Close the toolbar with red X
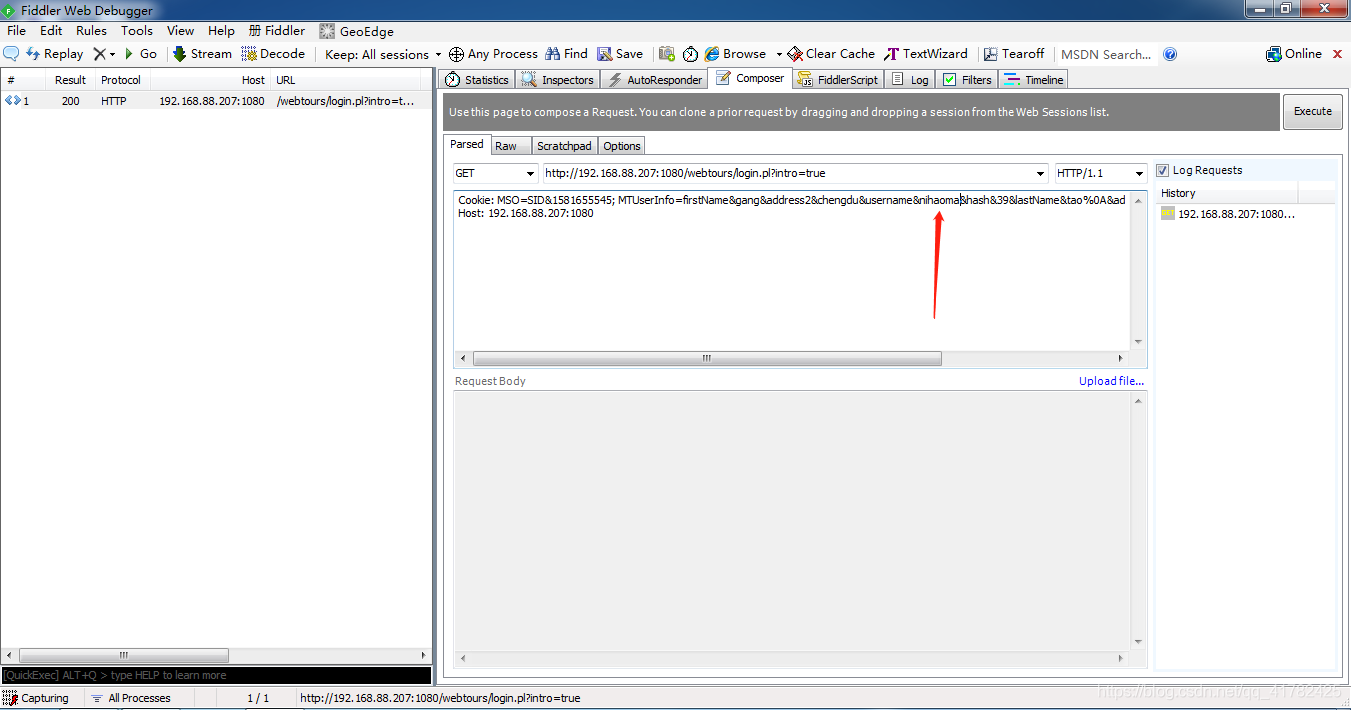Screen dimensions: 1351x710 [1338, 53]
